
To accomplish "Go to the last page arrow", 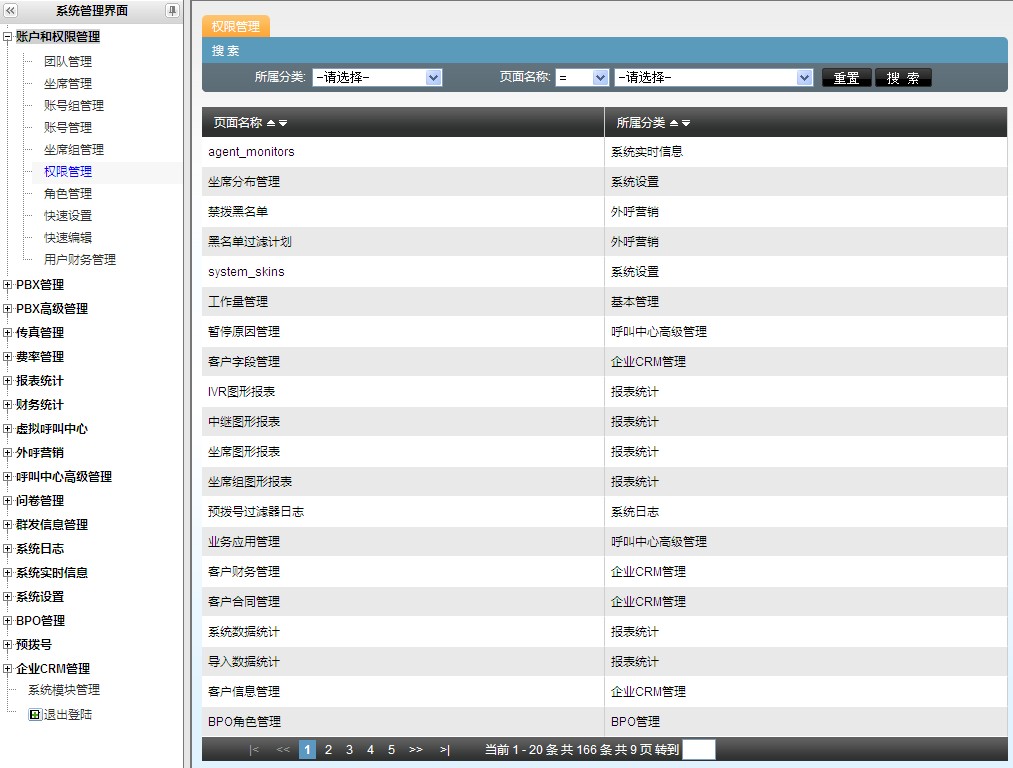I will [444, 749].
